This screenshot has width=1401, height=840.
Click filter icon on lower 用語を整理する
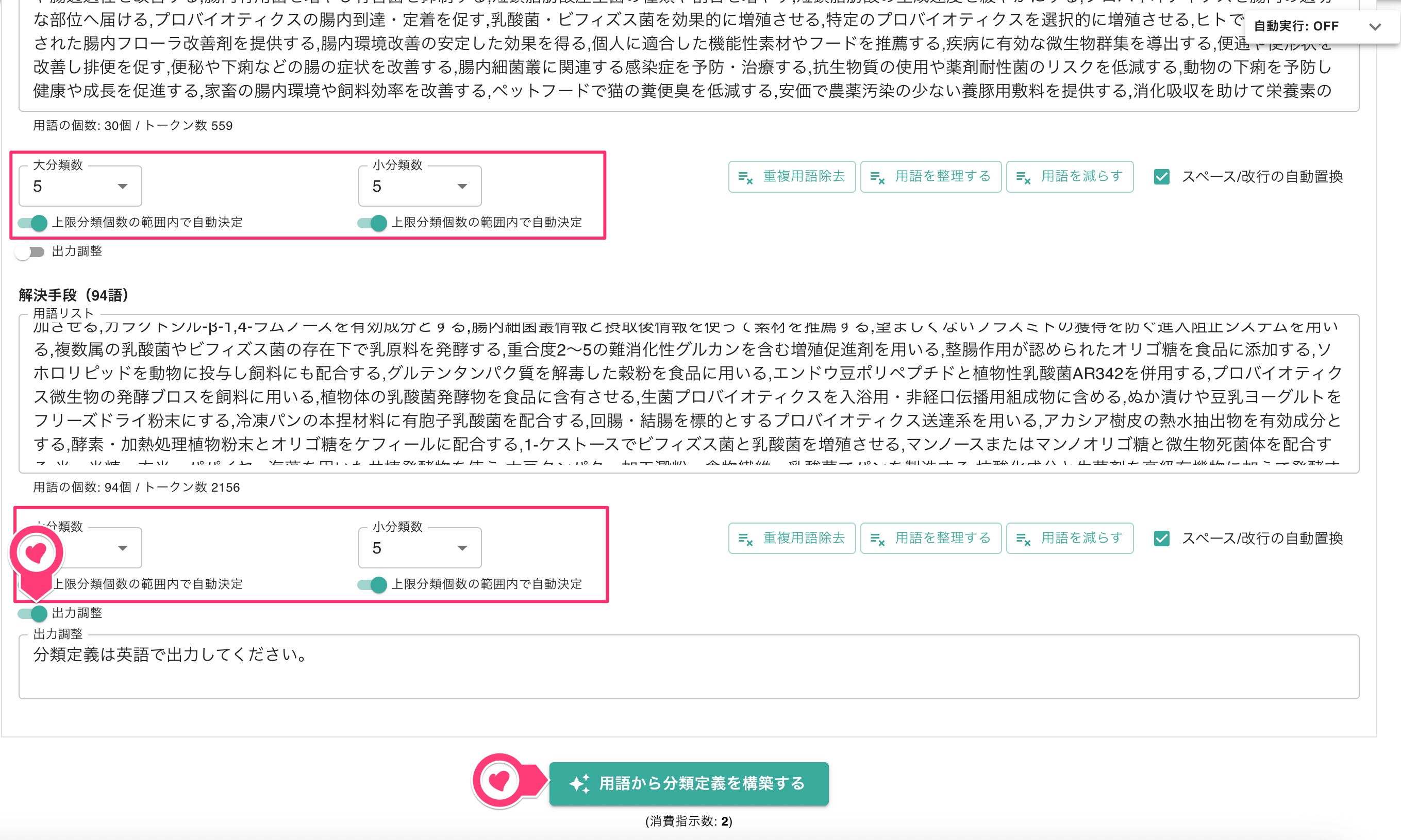pos(877,540)
